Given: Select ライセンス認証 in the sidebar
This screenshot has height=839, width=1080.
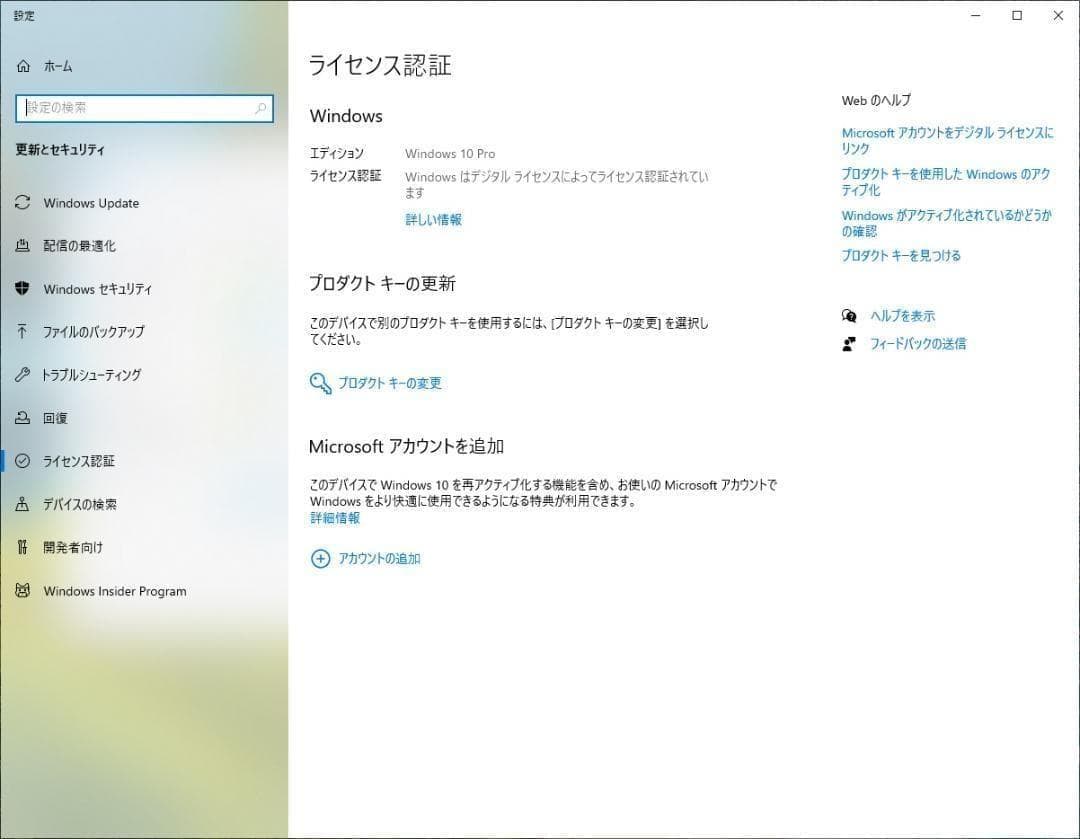Looking at the screenshot, I should (81, 461).
